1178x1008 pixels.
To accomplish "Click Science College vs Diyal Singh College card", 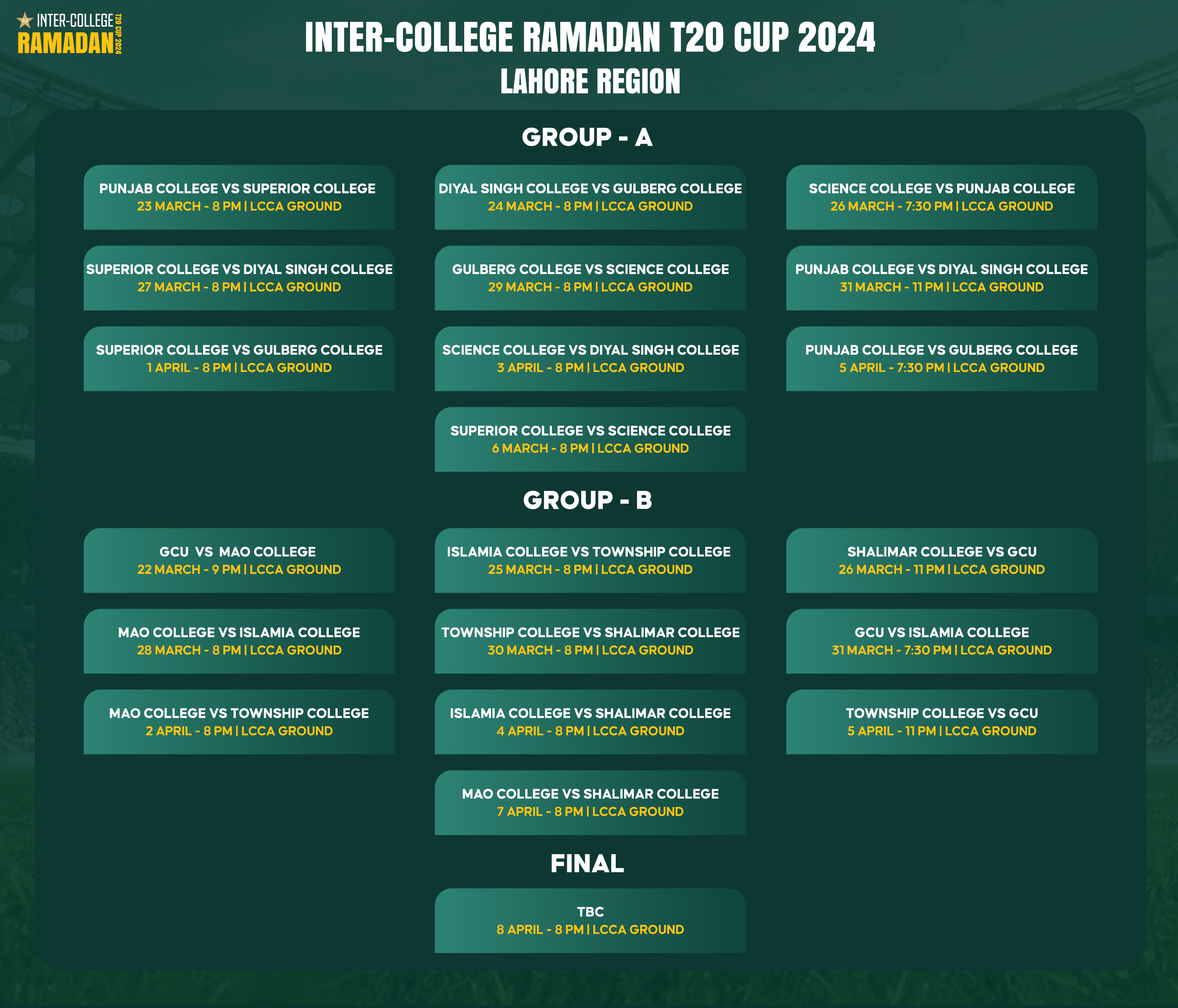I will 590,359.
